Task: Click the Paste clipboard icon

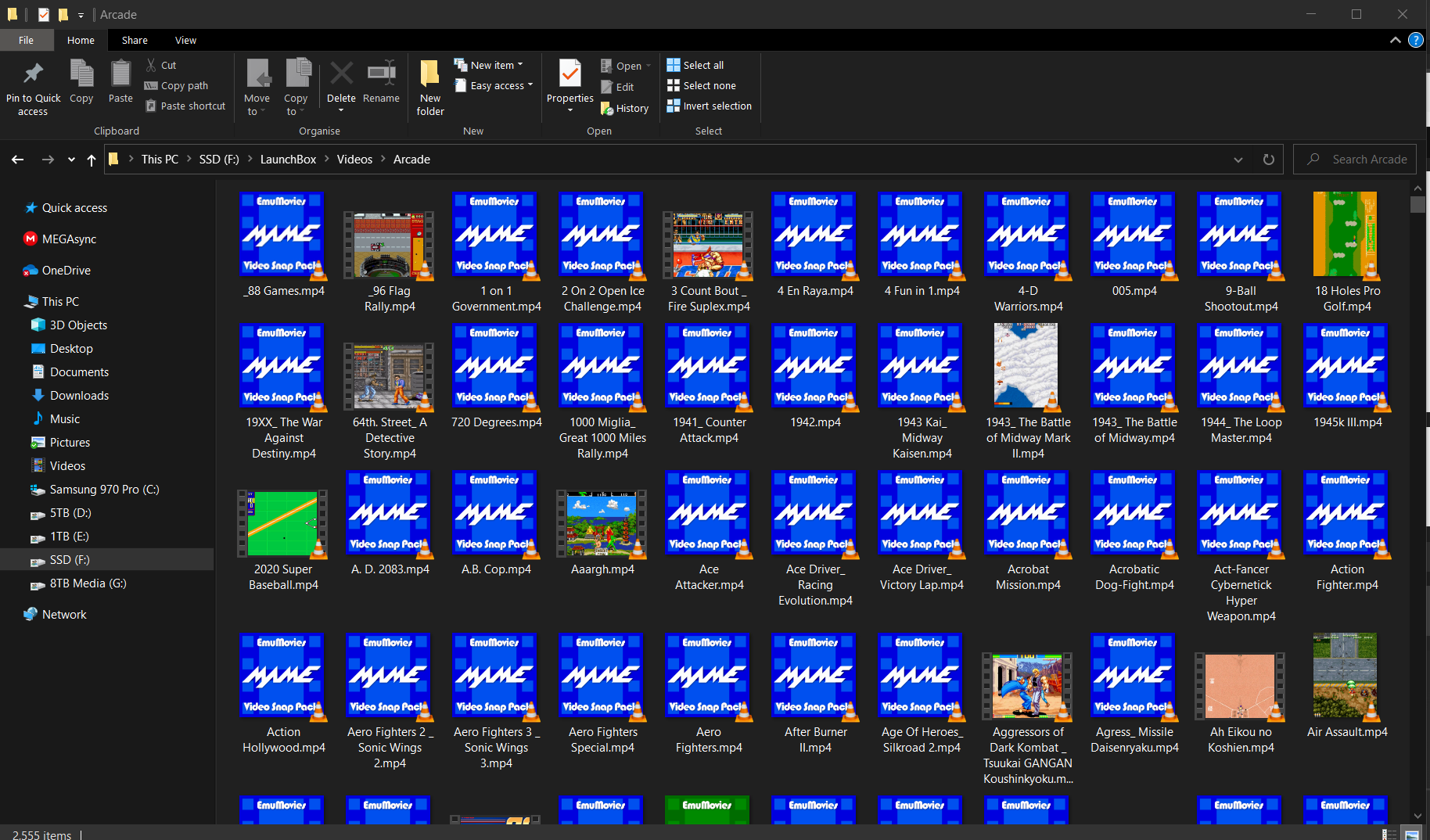Action: tap(120, 74)
